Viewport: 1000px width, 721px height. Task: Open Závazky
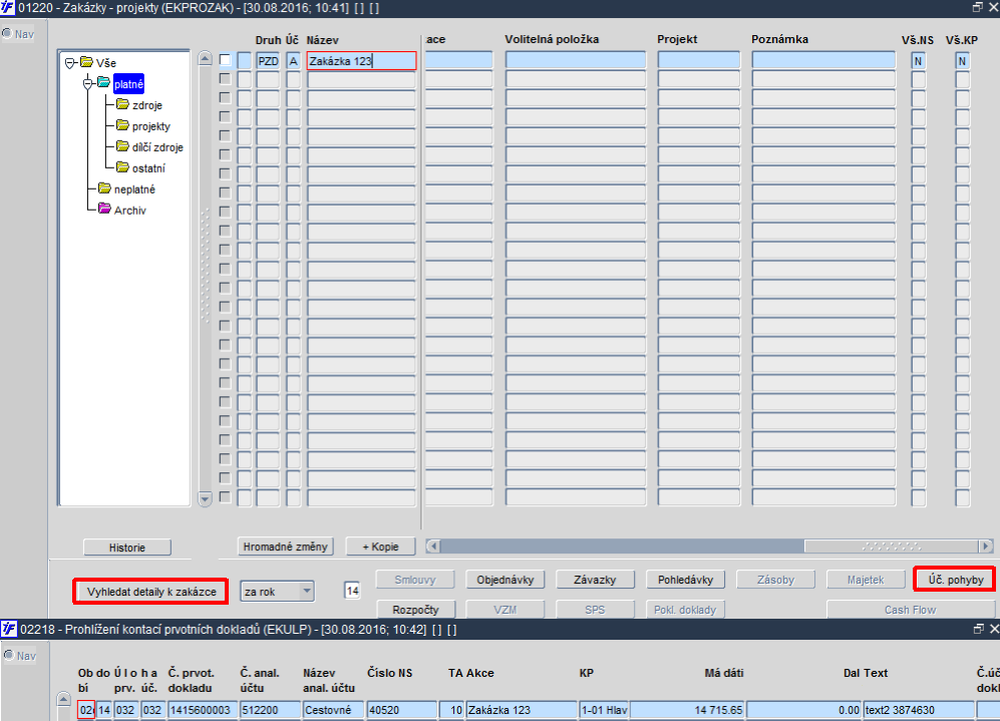click(x=595, y=579)
